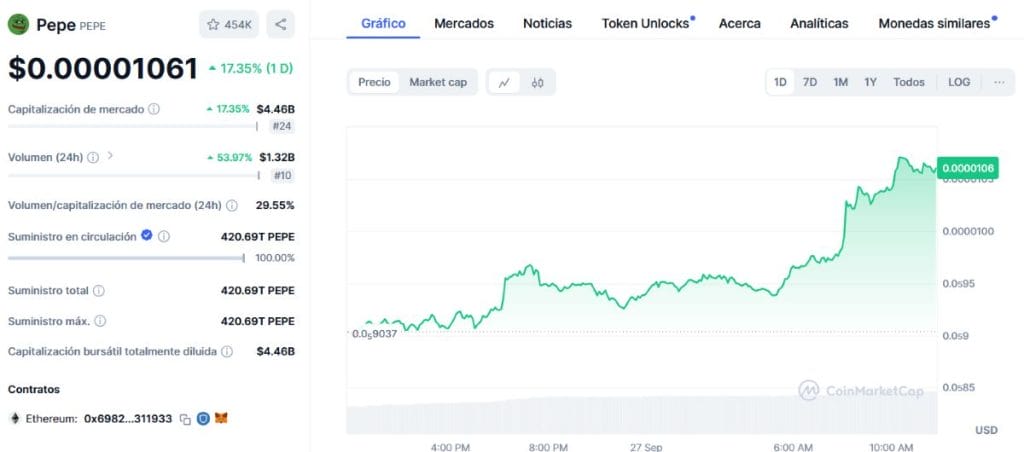Open the chart more options ellipsis
This screenshot has height=452, width=1024.
[x=999, y=82]
